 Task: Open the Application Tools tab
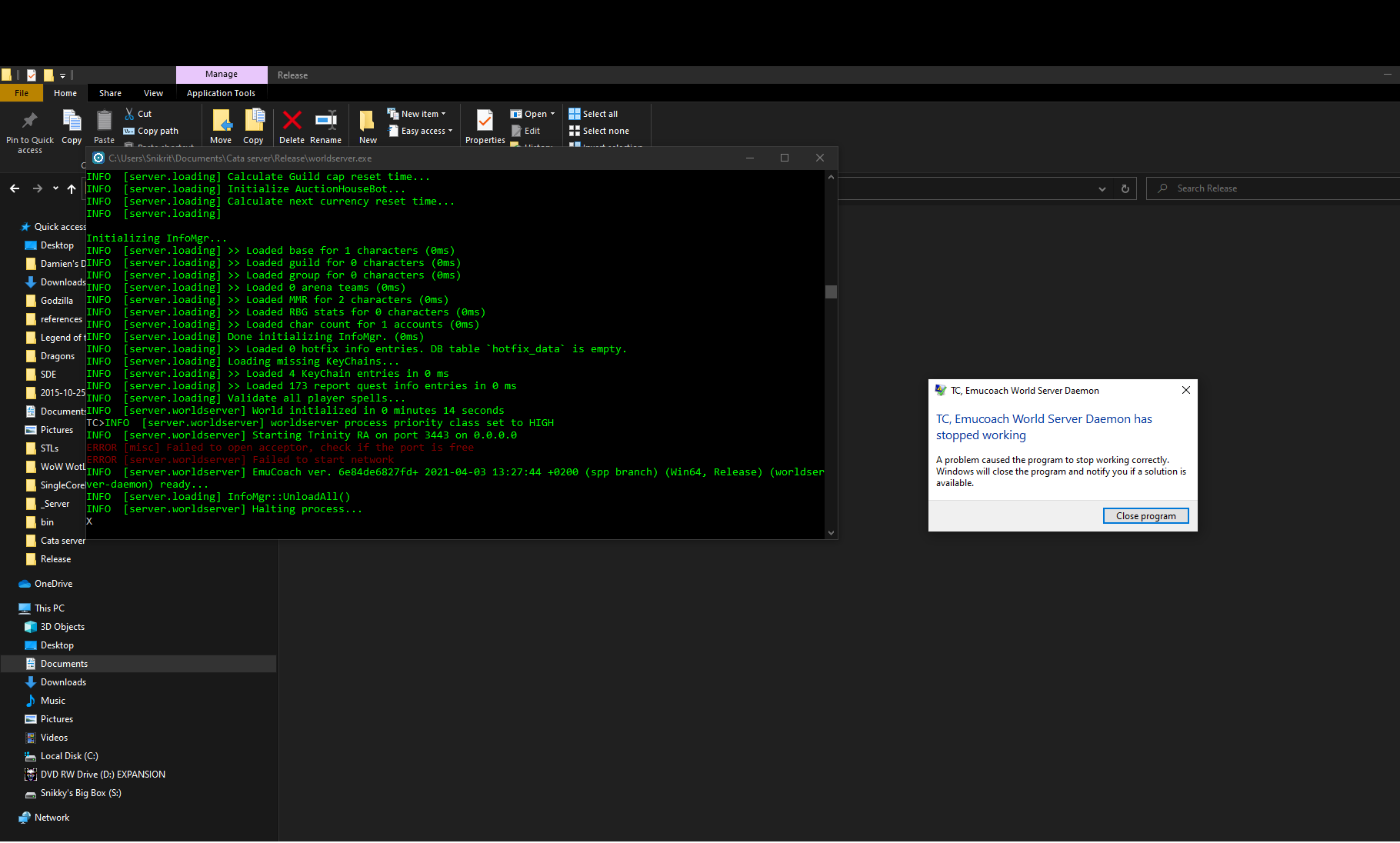(221, 93)
